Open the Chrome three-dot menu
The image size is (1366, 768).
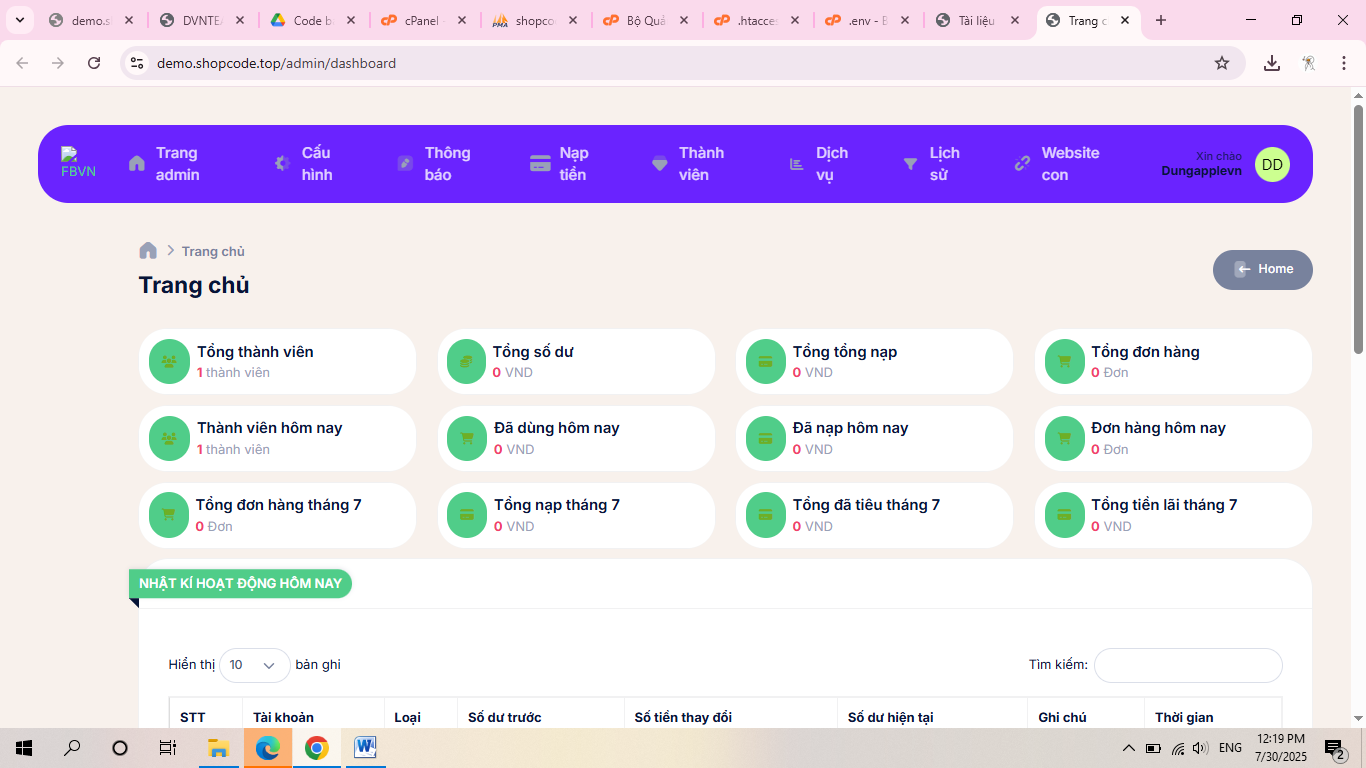[x=1342, y=63]
